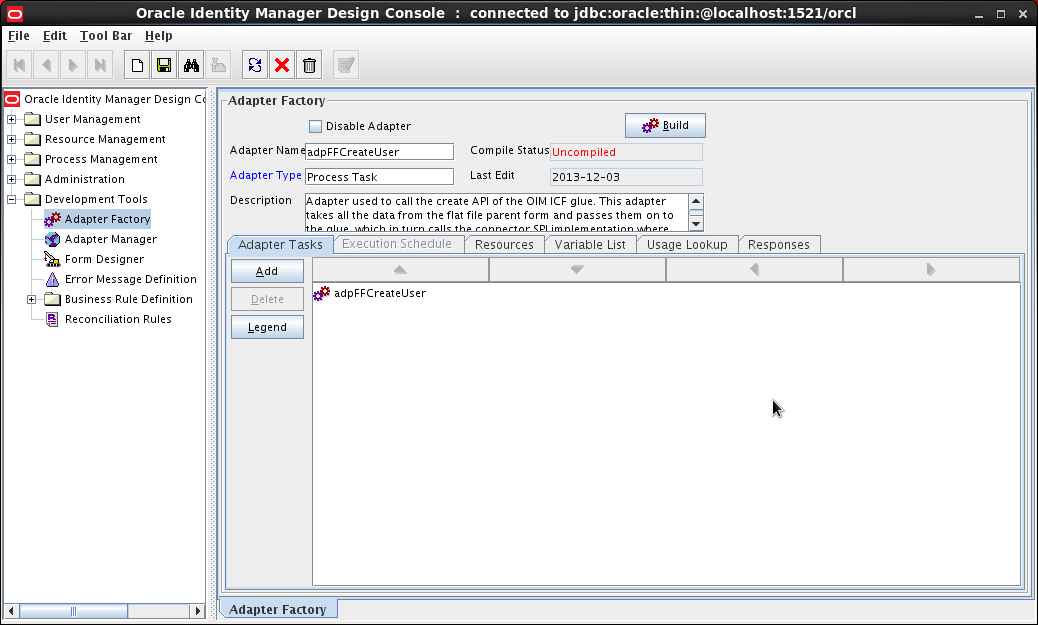Click Reconciliation Rules icon in tree
This screenshot has width=1038, height=625.
(x=52, y=319)
